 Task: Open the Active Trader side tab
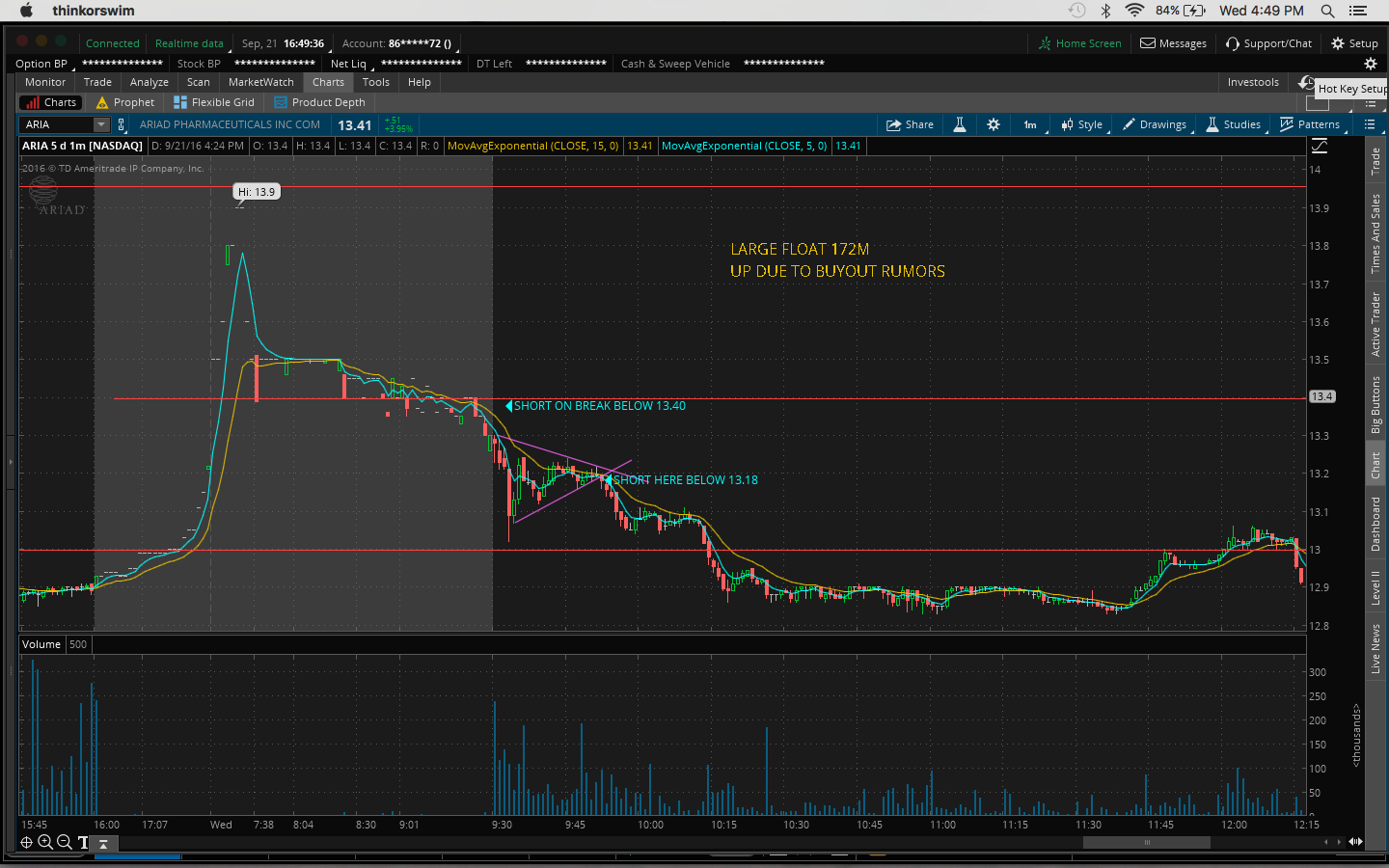tap(1375, 324)
